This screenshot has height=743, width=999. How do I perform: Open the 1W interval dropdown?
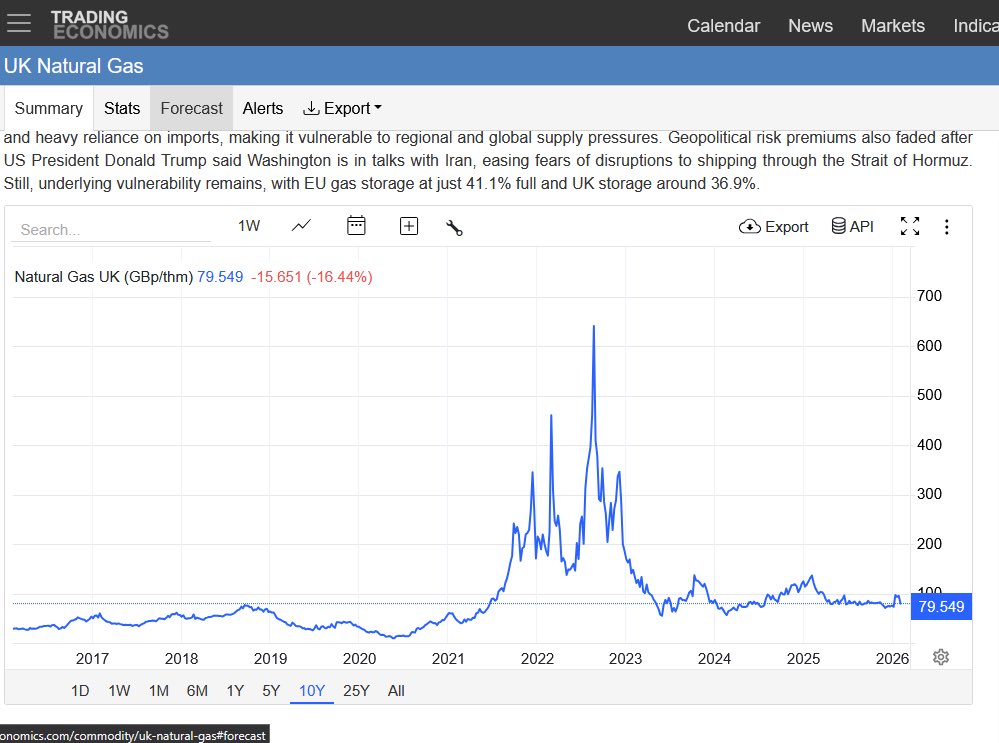click(x=249, y=226)
